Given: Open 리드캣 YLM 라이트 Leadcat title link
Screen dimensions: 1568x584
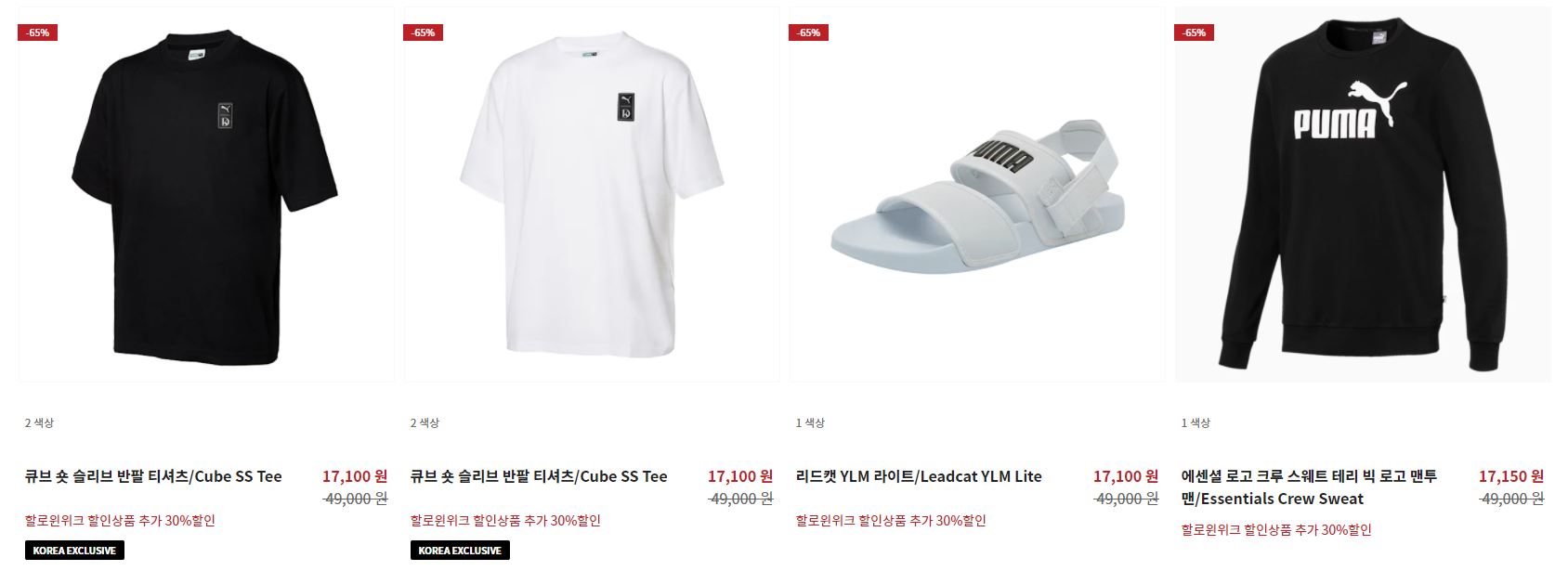Looking at the screenshot, I should tap(919, 476).
